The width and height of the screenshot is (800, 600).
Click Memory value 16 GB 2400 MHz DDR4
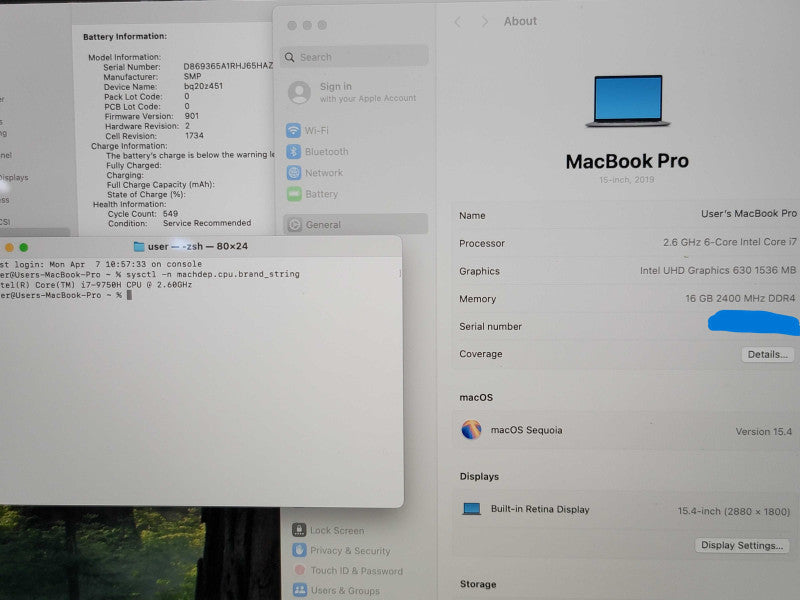(740, 298)
